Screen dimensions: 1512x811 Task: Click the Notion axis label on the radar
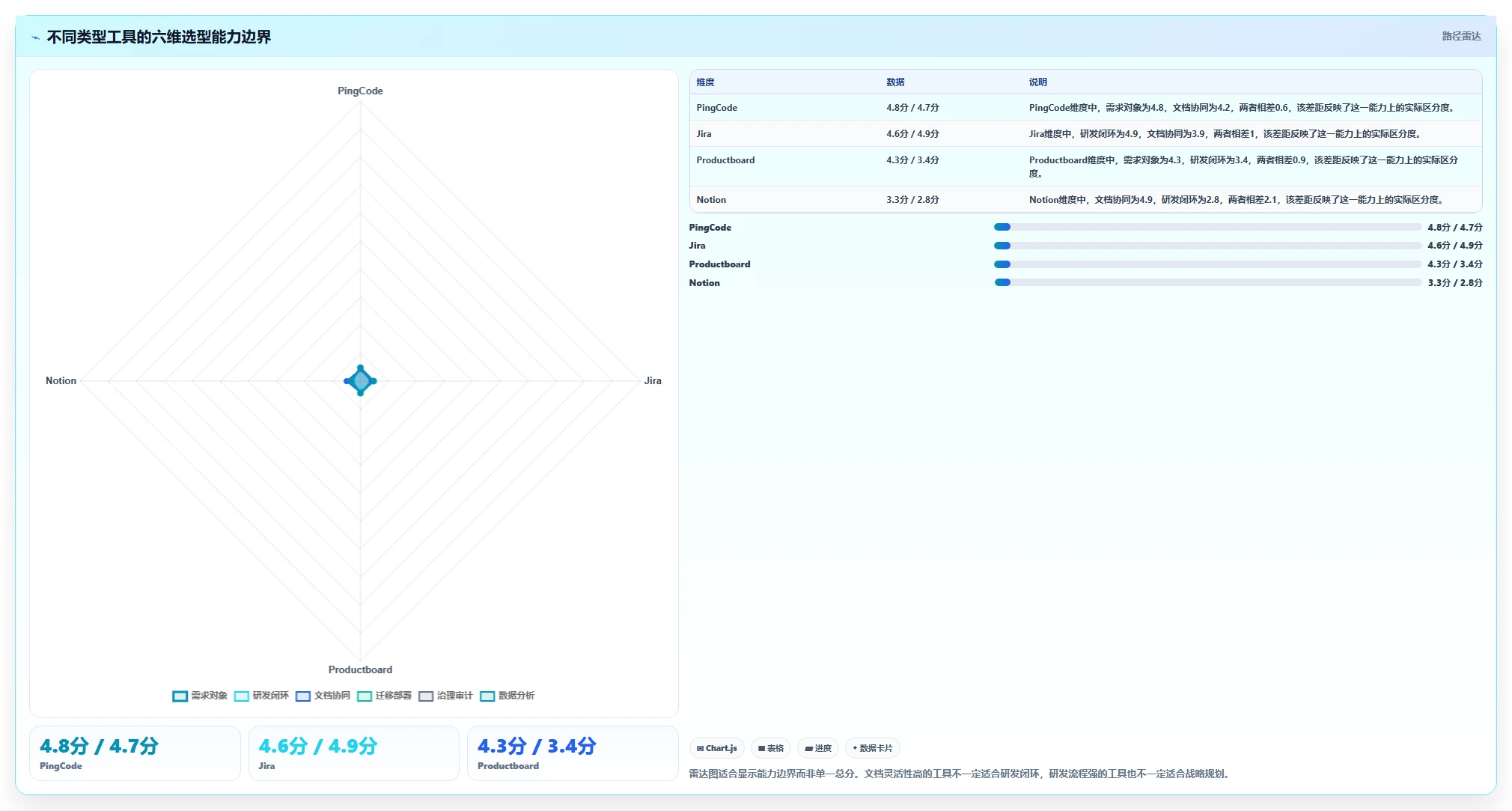[x=61, y=380]
